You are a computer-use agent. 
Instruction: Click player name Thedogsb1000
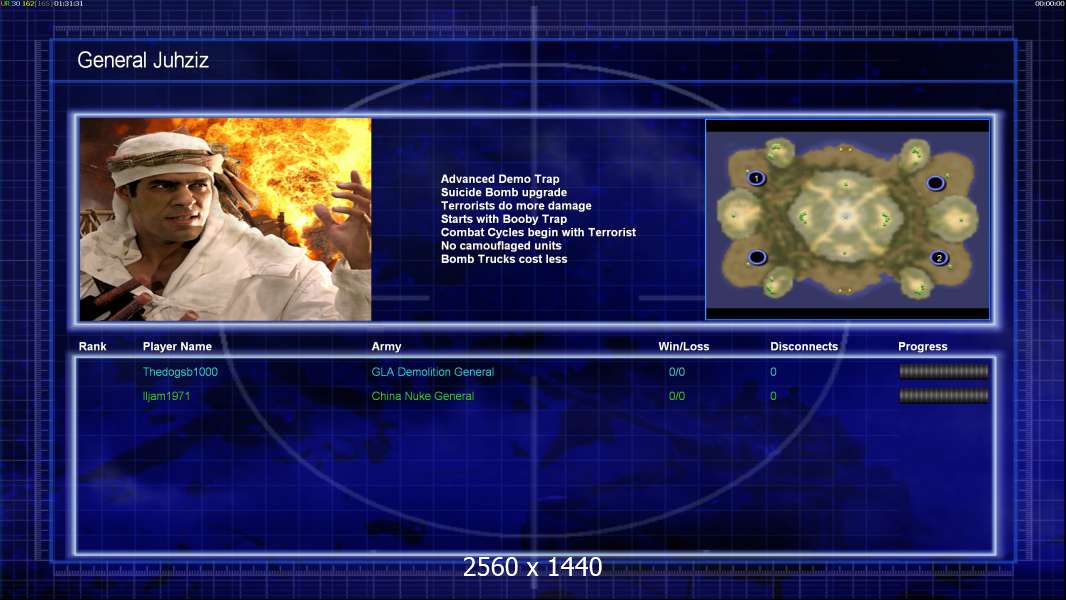pos(180,372)
